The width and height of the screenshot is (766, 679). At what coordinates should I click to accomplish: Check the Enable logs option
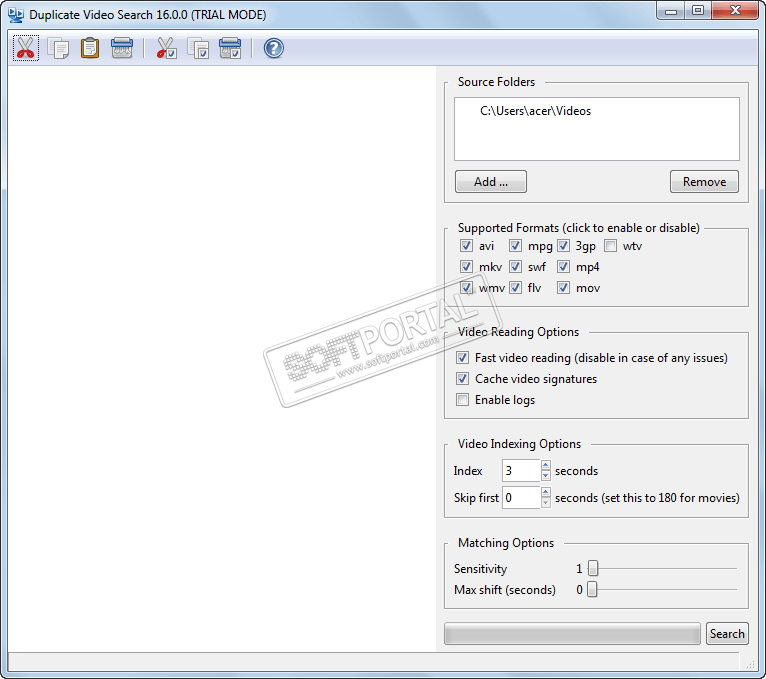tap(462, 400)
